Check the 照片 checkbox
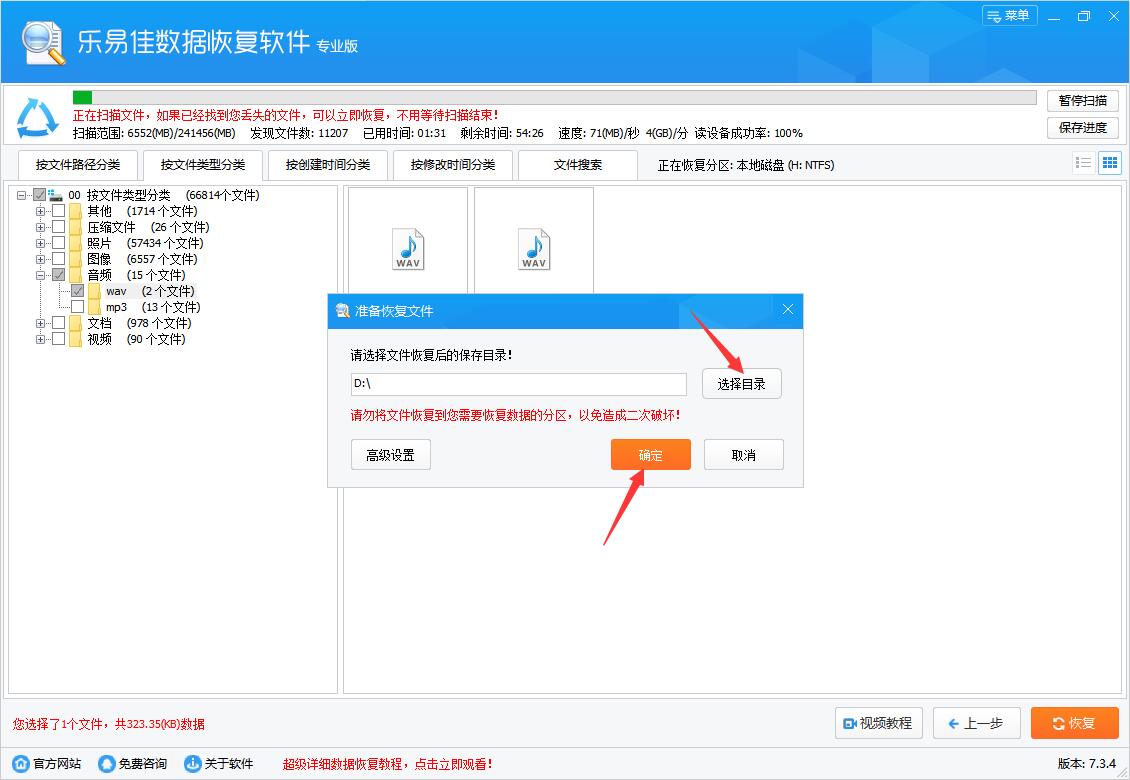1130x780 pixels. (58, 242)
